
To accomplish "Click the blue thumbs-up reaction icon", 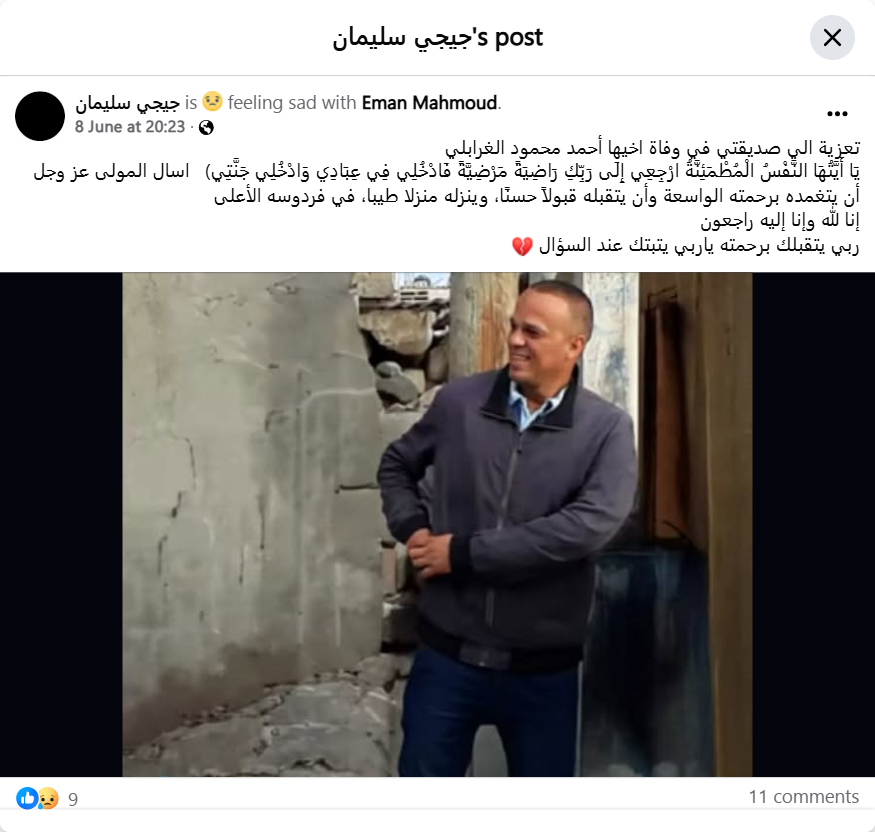I will click(27, 798).
